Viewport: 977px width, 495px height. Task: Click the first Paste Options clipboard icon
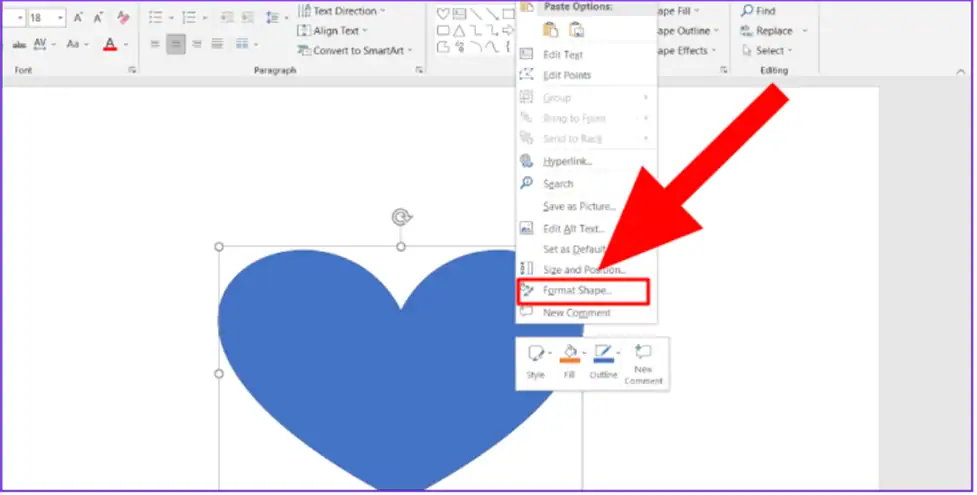pyautogui.click(x=550, y=30)
